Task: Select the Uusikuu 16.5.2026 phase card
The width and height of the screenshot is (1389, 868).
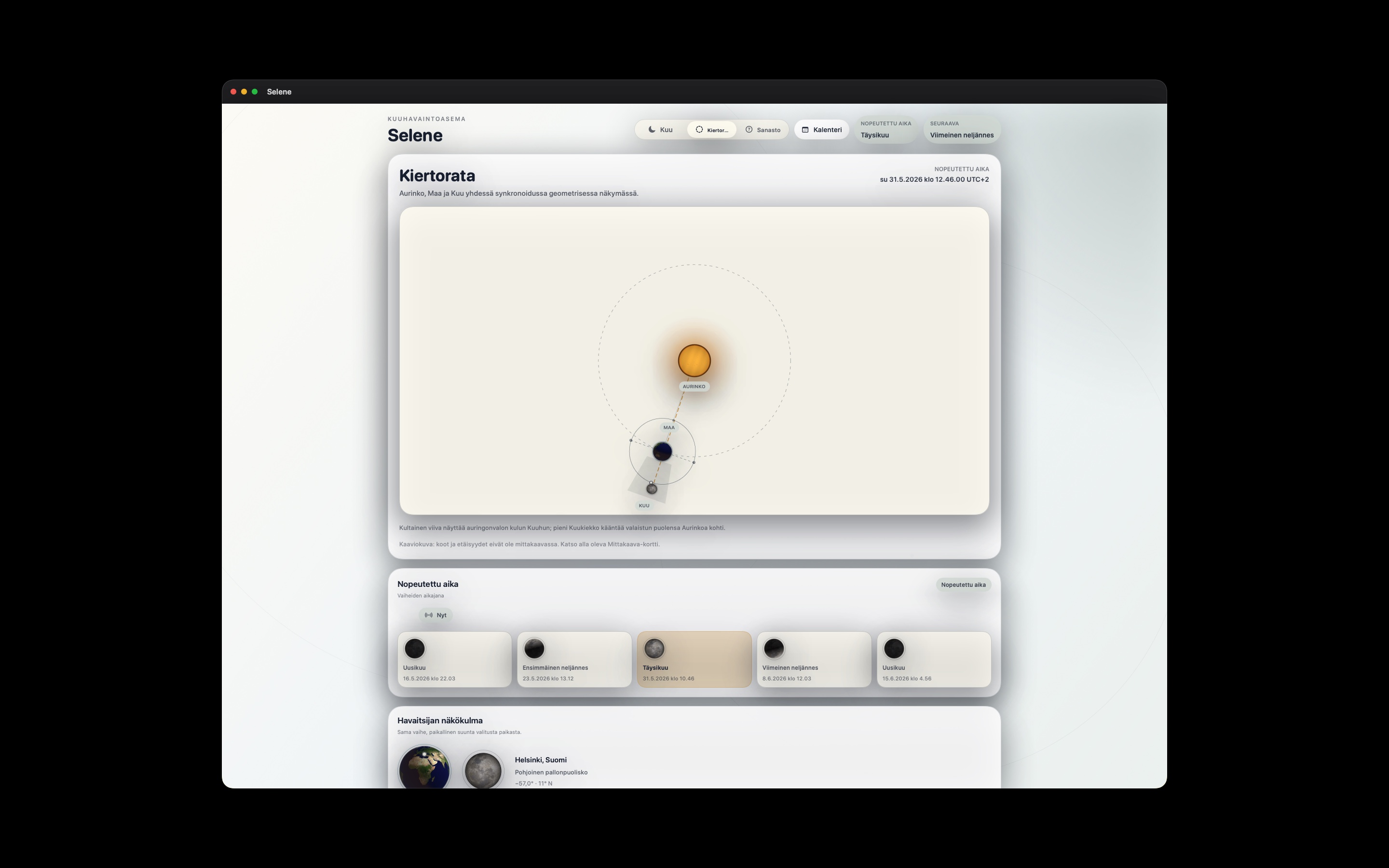Action: pos(455,660)
